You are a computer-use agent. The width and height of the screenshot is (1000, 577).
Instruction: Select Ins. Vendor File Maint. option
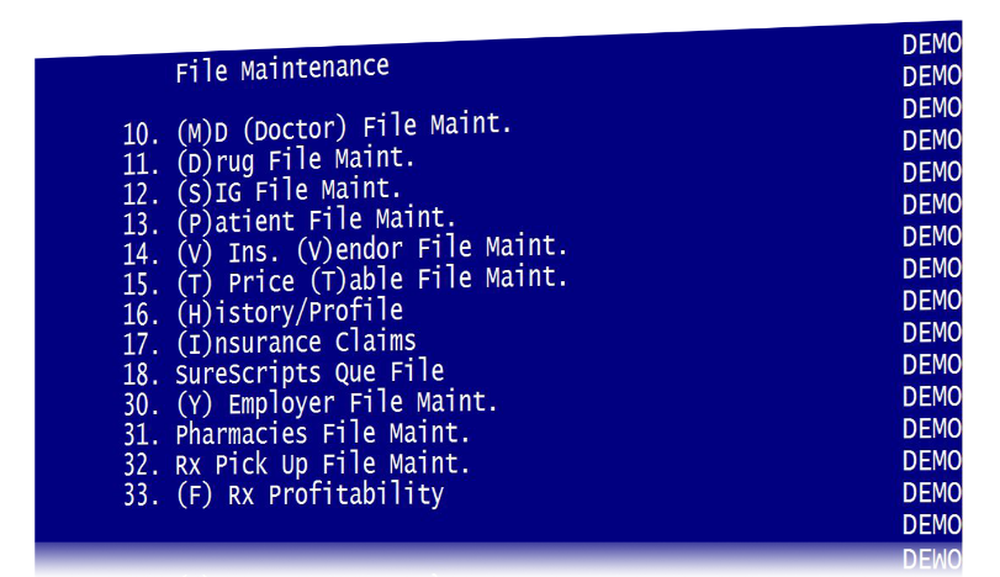[x=371, y=248]
